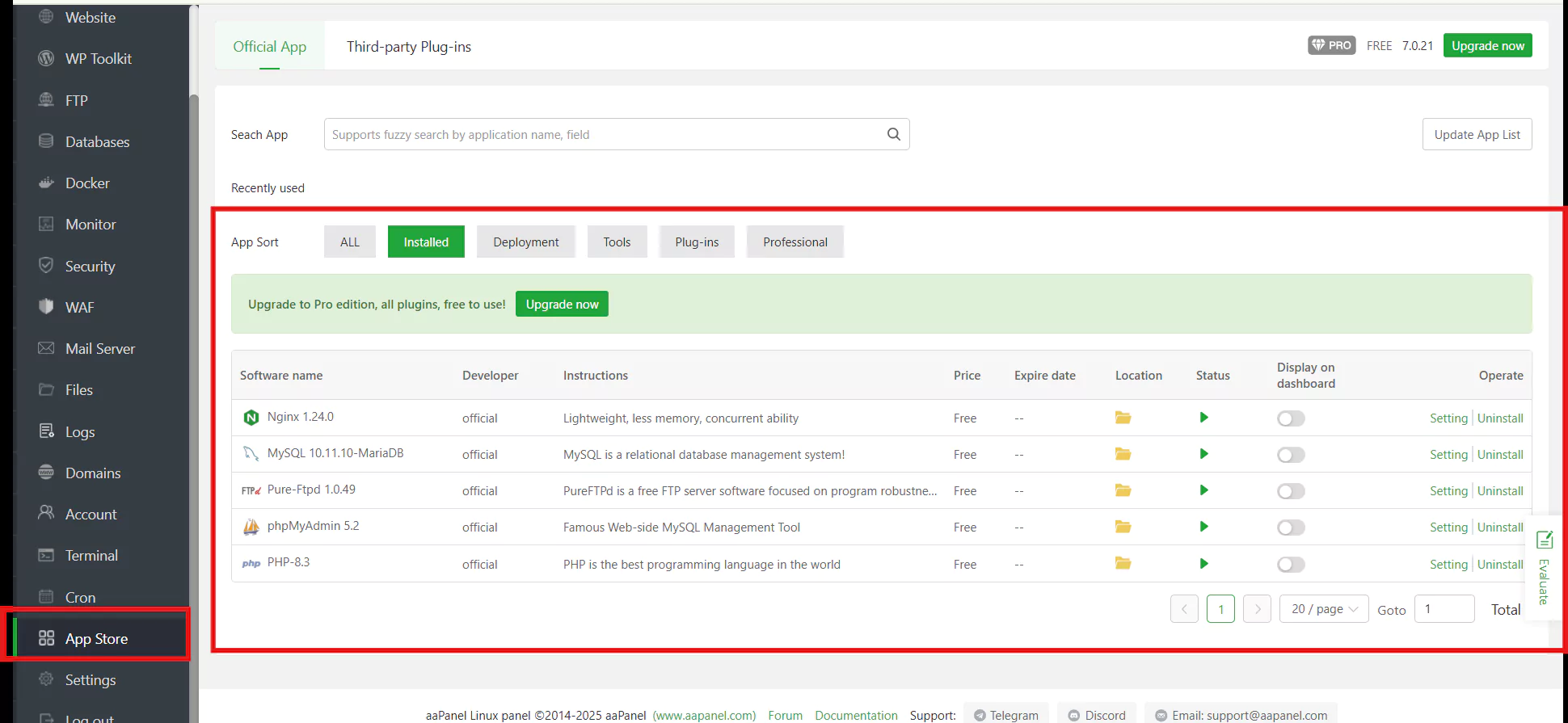Image resolution: width=1568 pixels, height=723 pixels.
Task: Switch to Third-party Plug-ins tab
Action: click(x=408, y=46)
